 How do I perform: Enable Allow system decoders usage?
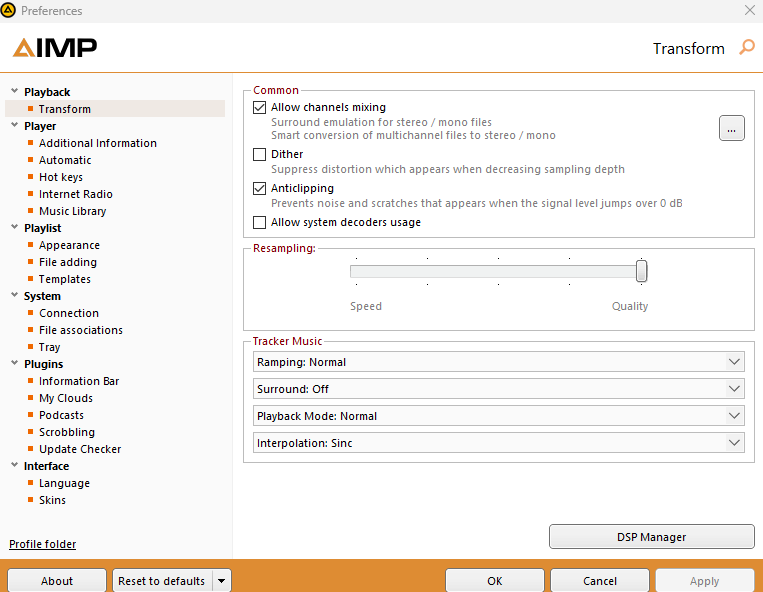click(x=259, y=222)
